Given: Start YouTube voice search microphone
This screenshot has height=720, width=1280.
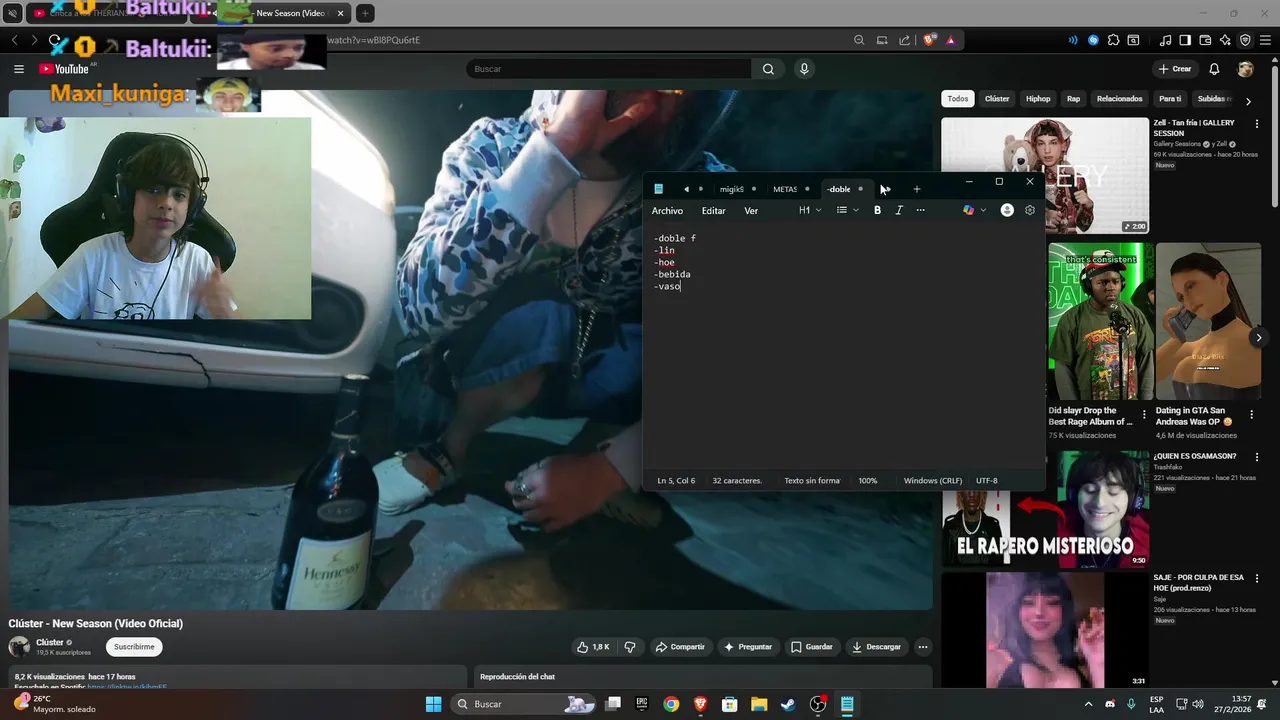Looking at the screenshot, I should point(804,69).
